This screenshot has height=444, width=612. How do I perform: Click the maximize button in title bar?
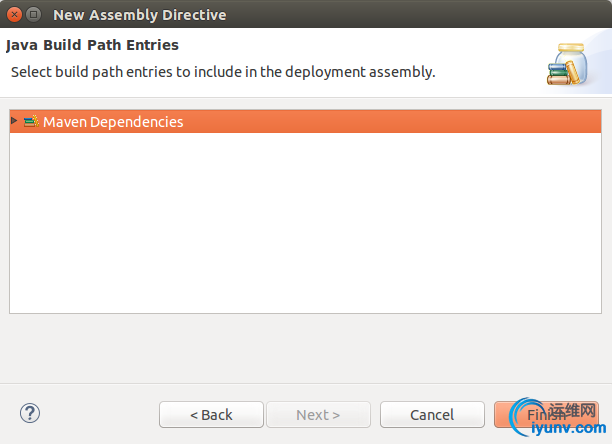point(34,15)
